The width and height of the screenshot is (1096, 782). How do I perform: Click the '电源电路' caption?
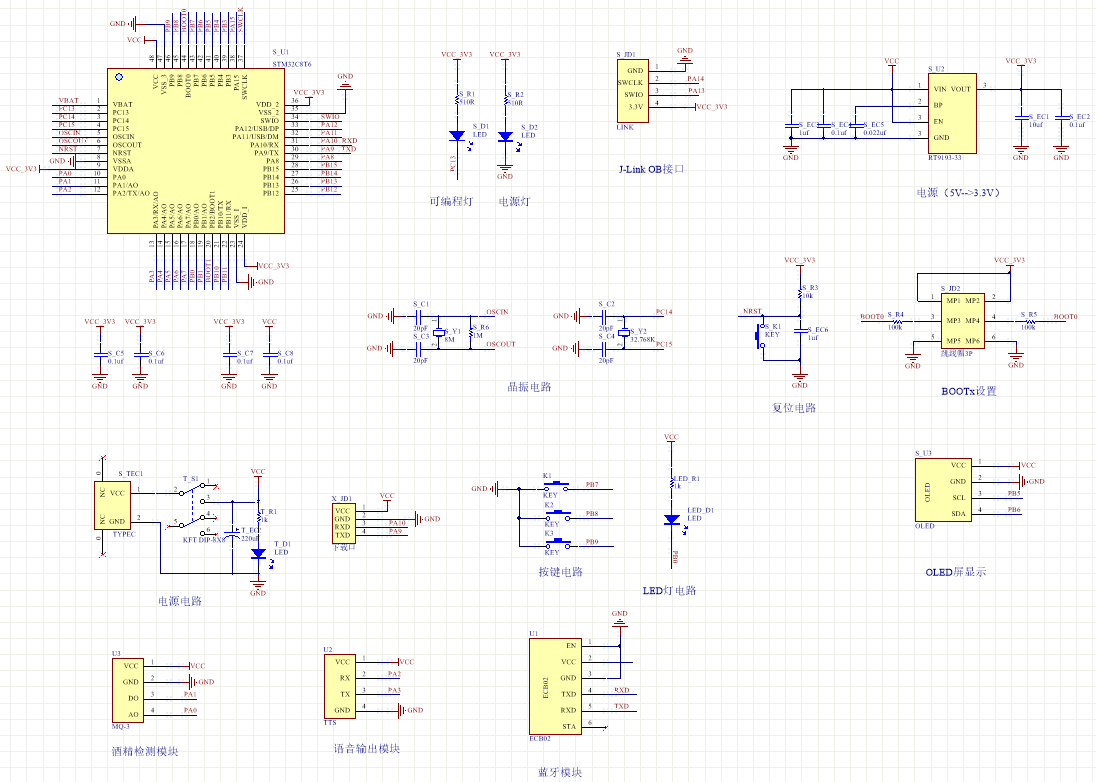[180, 600]
